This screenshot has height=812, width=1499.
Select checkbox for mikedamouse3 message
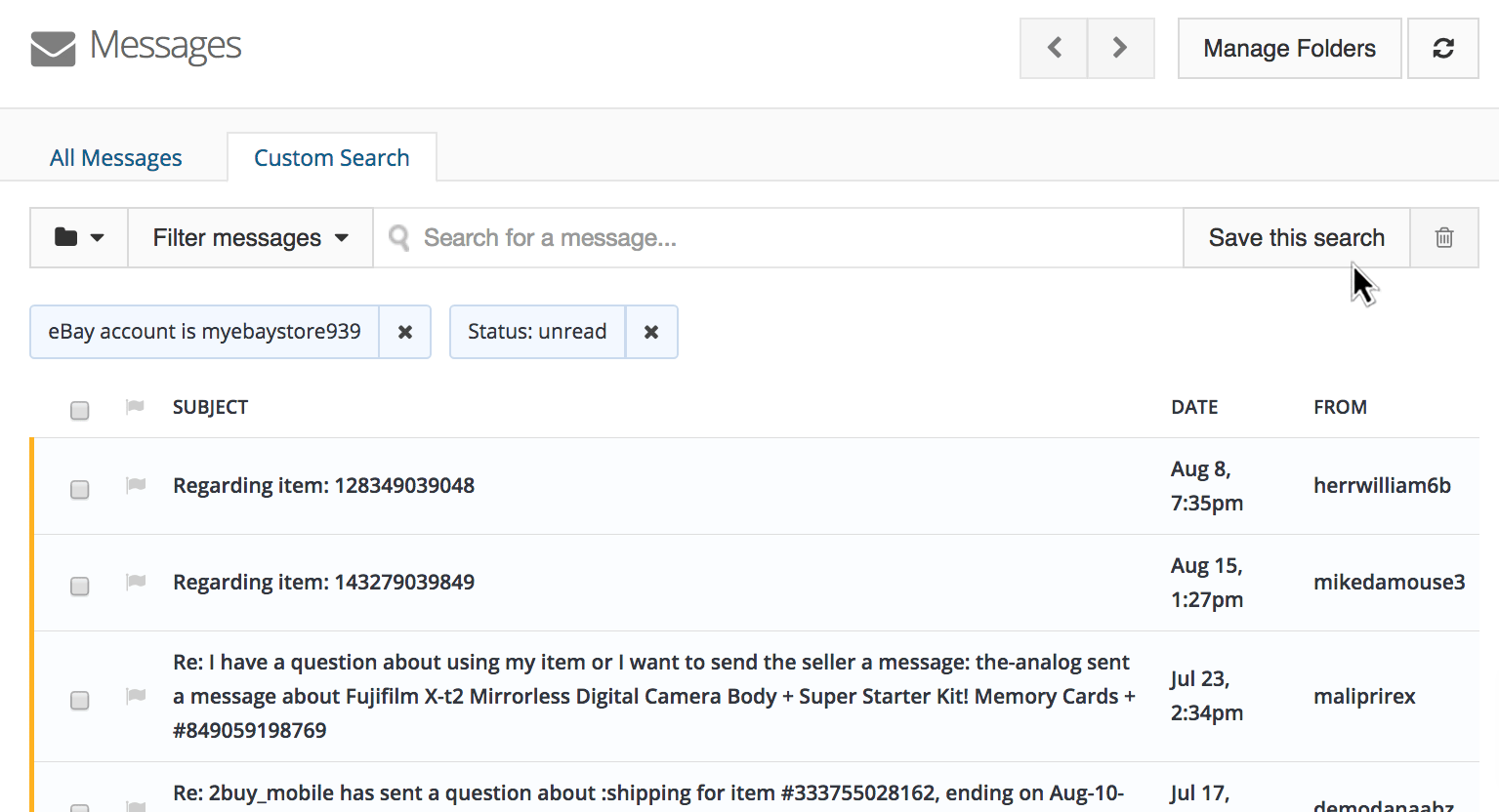tap(80, 586)
